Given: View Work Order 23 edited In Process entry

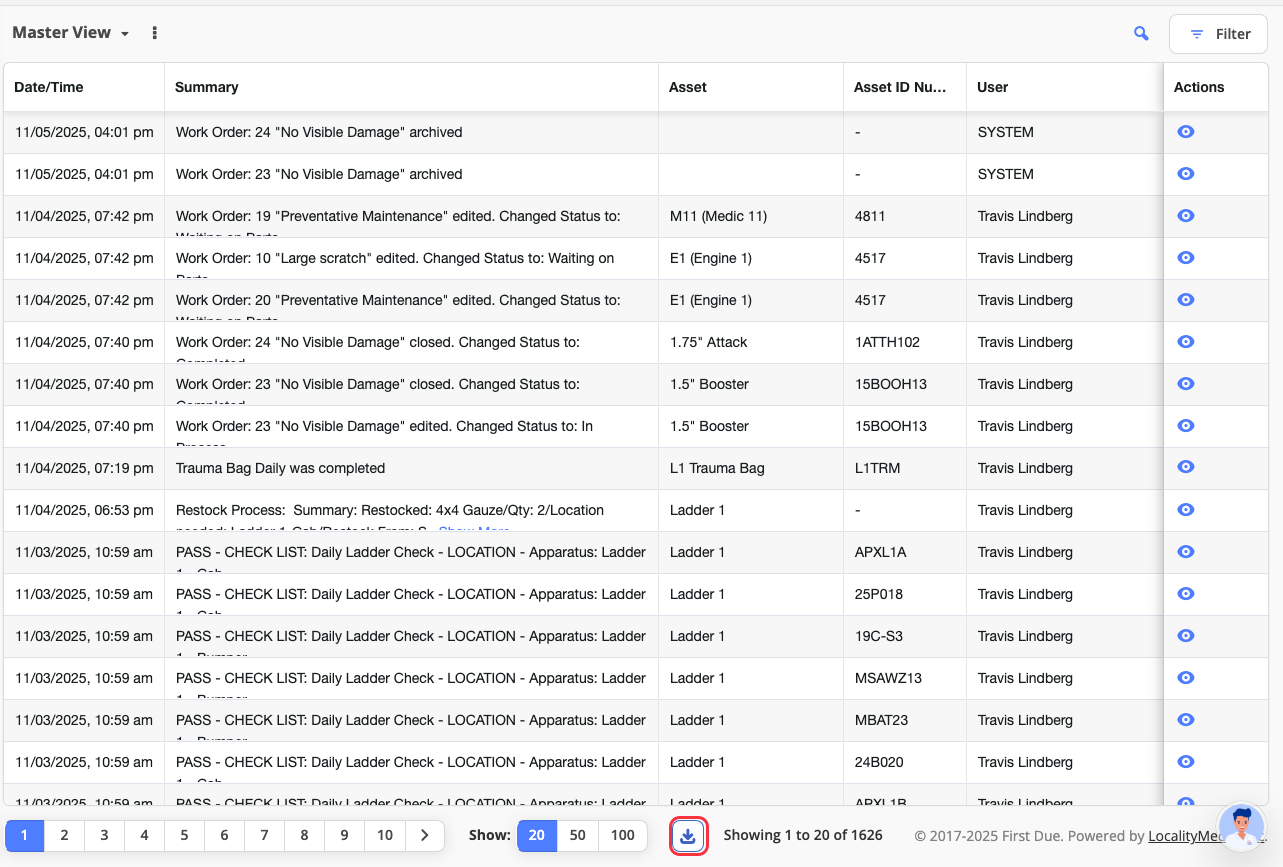Looking at the screenshot, I should 1186,426.
